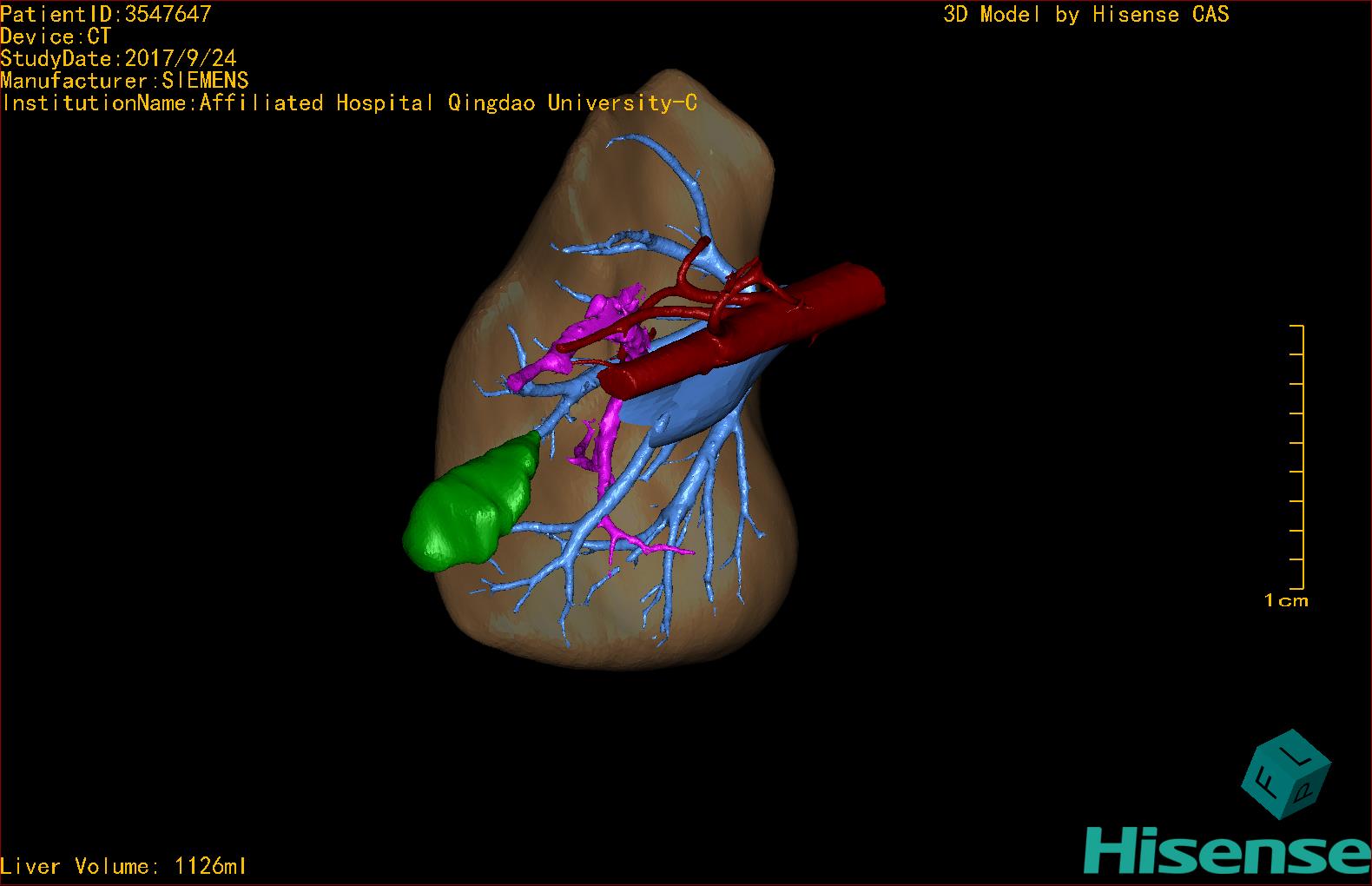Click the vertical yellow scale ruler
The height and width of the screenshot is (886, 1372).
coord(1297,457)
